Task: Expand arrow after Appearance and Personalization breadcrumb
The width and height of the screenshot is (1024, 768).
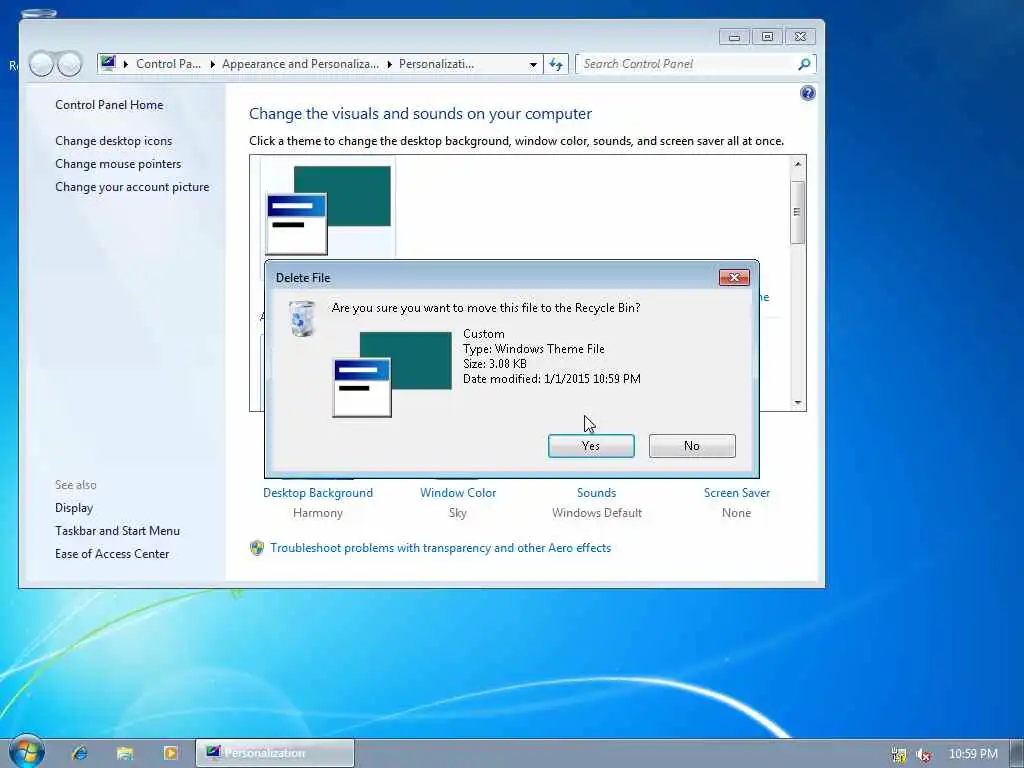Action: coord(389,64)
